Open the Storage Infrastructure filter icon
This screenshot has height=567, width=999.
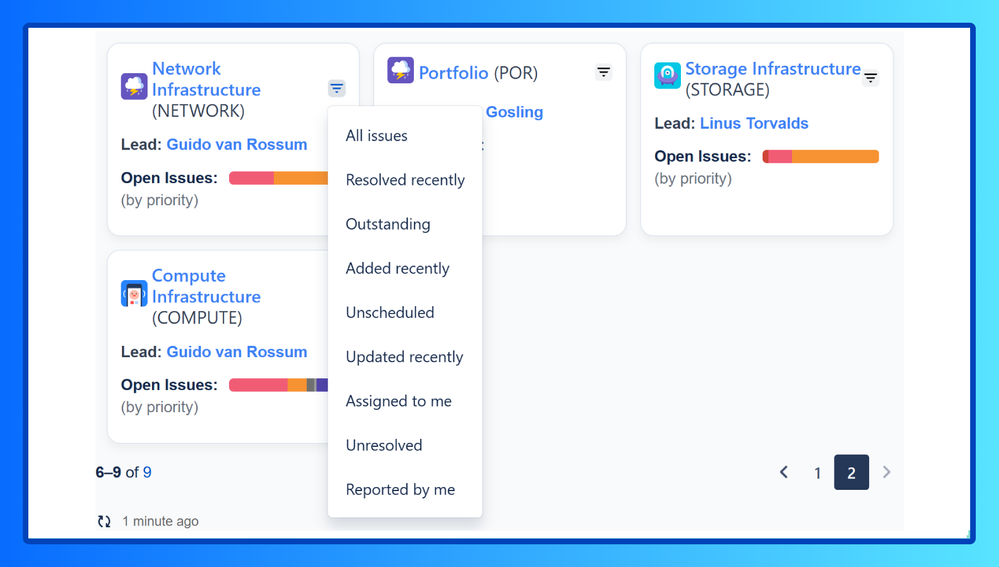click(870, 78)
